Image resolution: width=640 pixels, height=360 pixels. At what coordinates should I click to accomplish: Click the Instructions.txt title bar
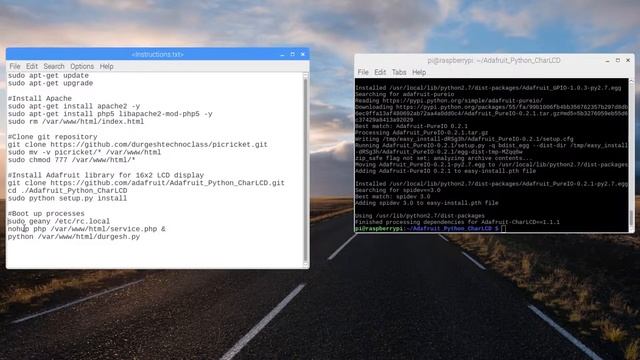pos(157,54)
